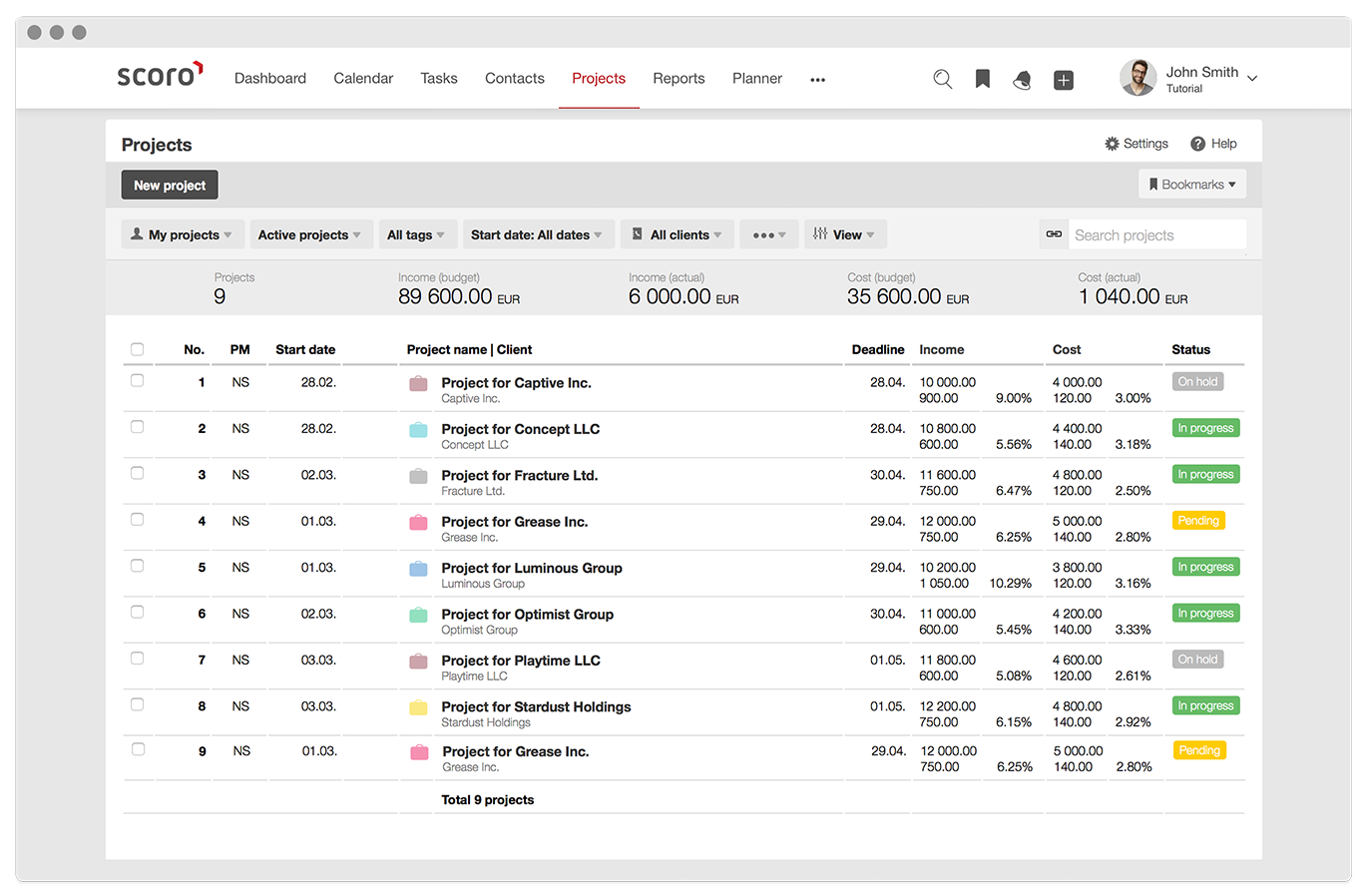Check the box for project No. 8
1363x896 pixels.
[137, 704]
